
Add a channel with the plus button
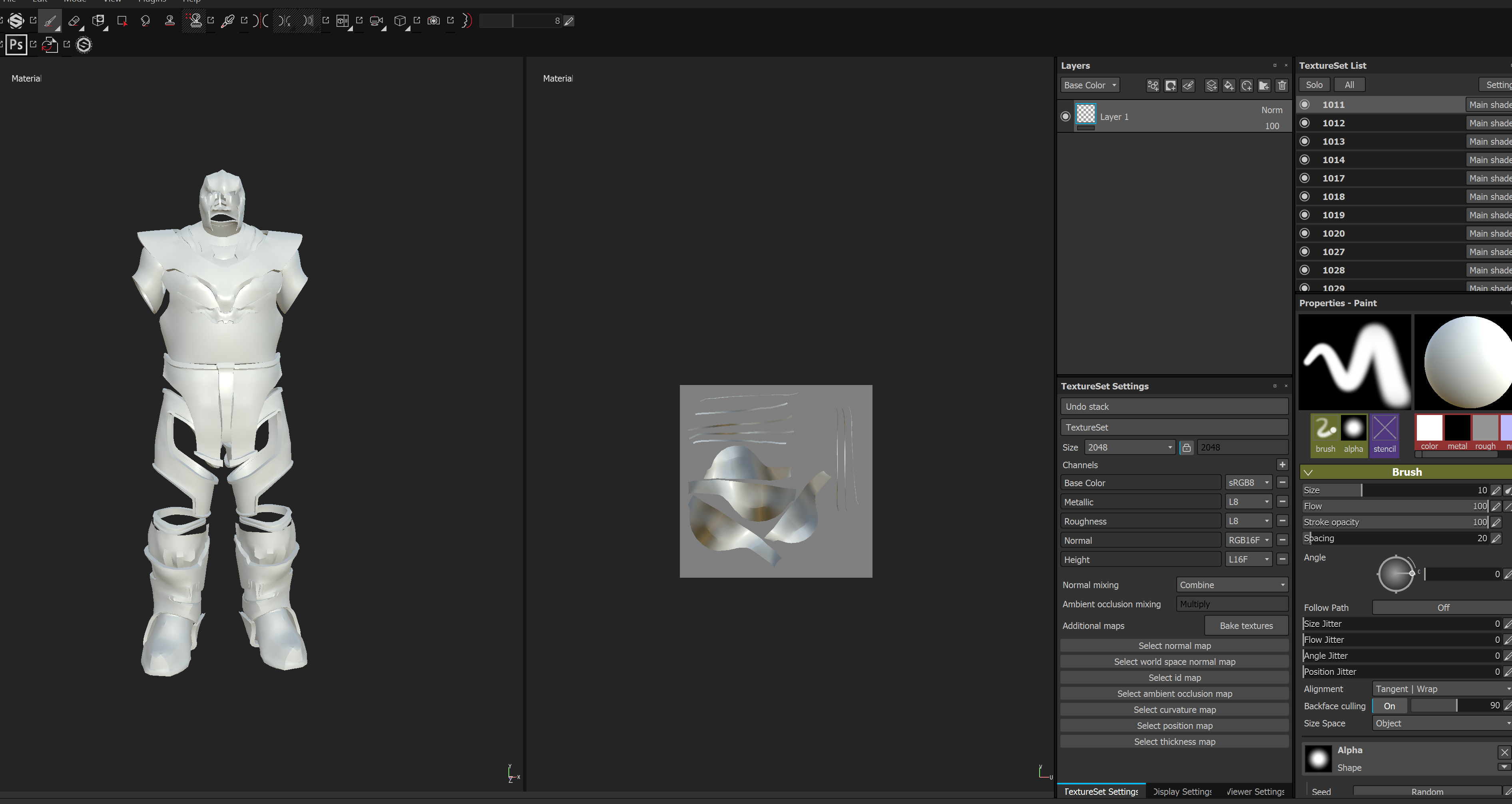click(x=1283, y=465)
